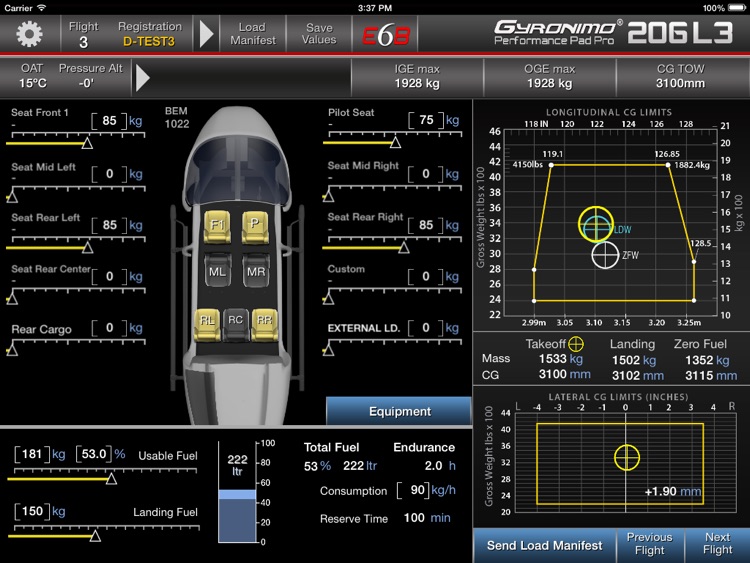Click the Custom weight field

[x=426, y=276]
